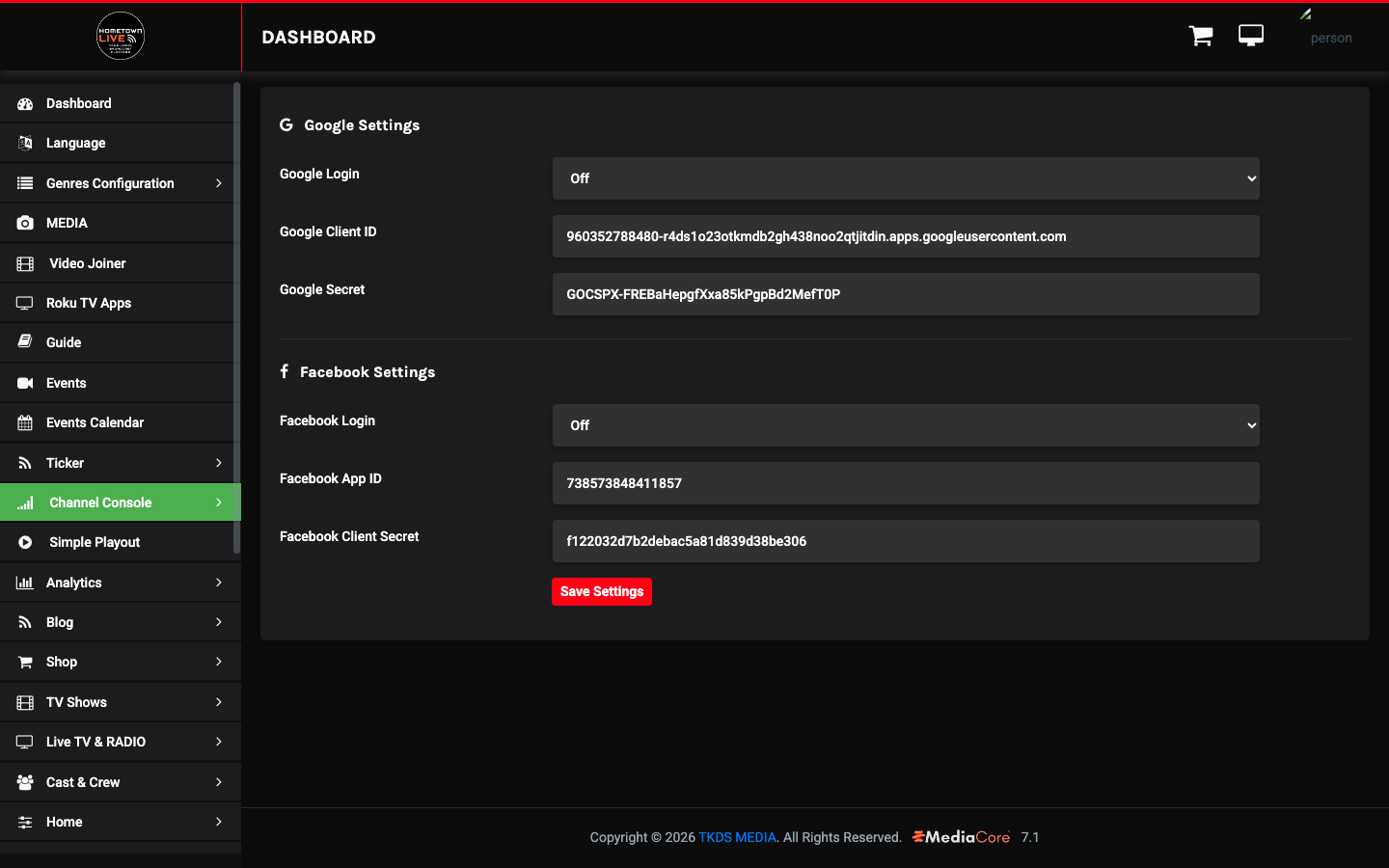Open the shopping cart icon in header

(x=1201, y=36)
